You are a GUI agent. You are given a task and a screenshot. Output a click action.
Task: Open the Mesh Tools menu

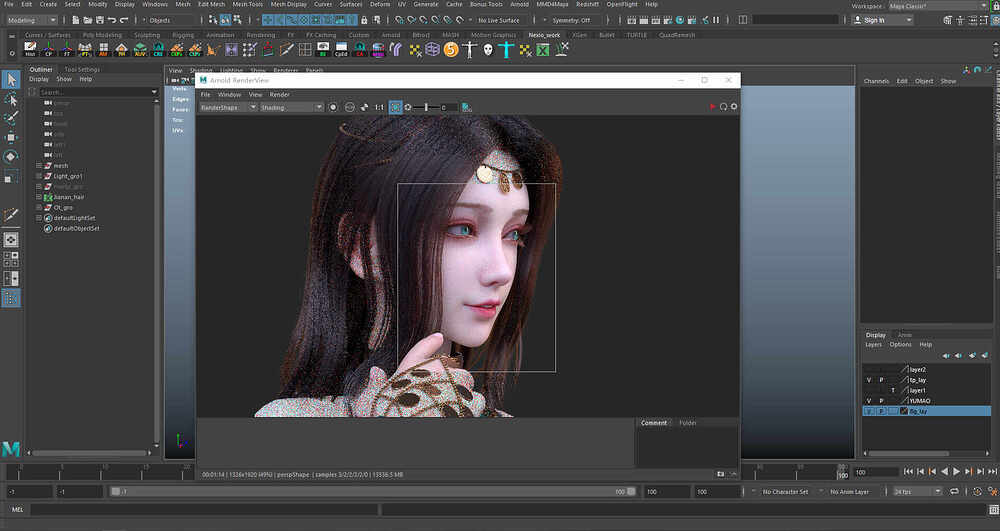[247, 4]
